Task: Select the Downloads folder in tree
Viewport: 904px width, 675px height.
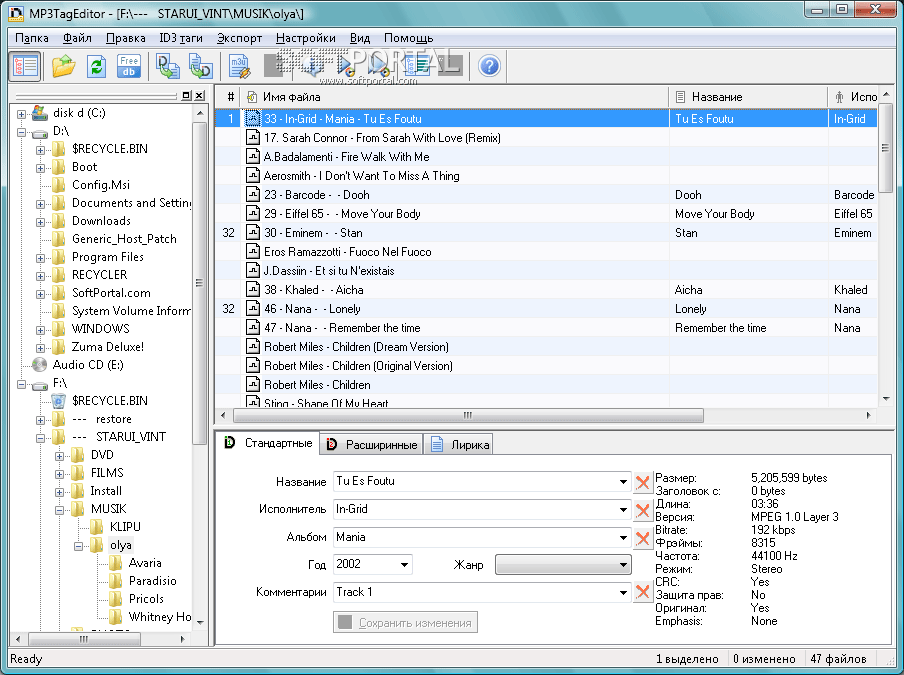Action: click(101, 221)
